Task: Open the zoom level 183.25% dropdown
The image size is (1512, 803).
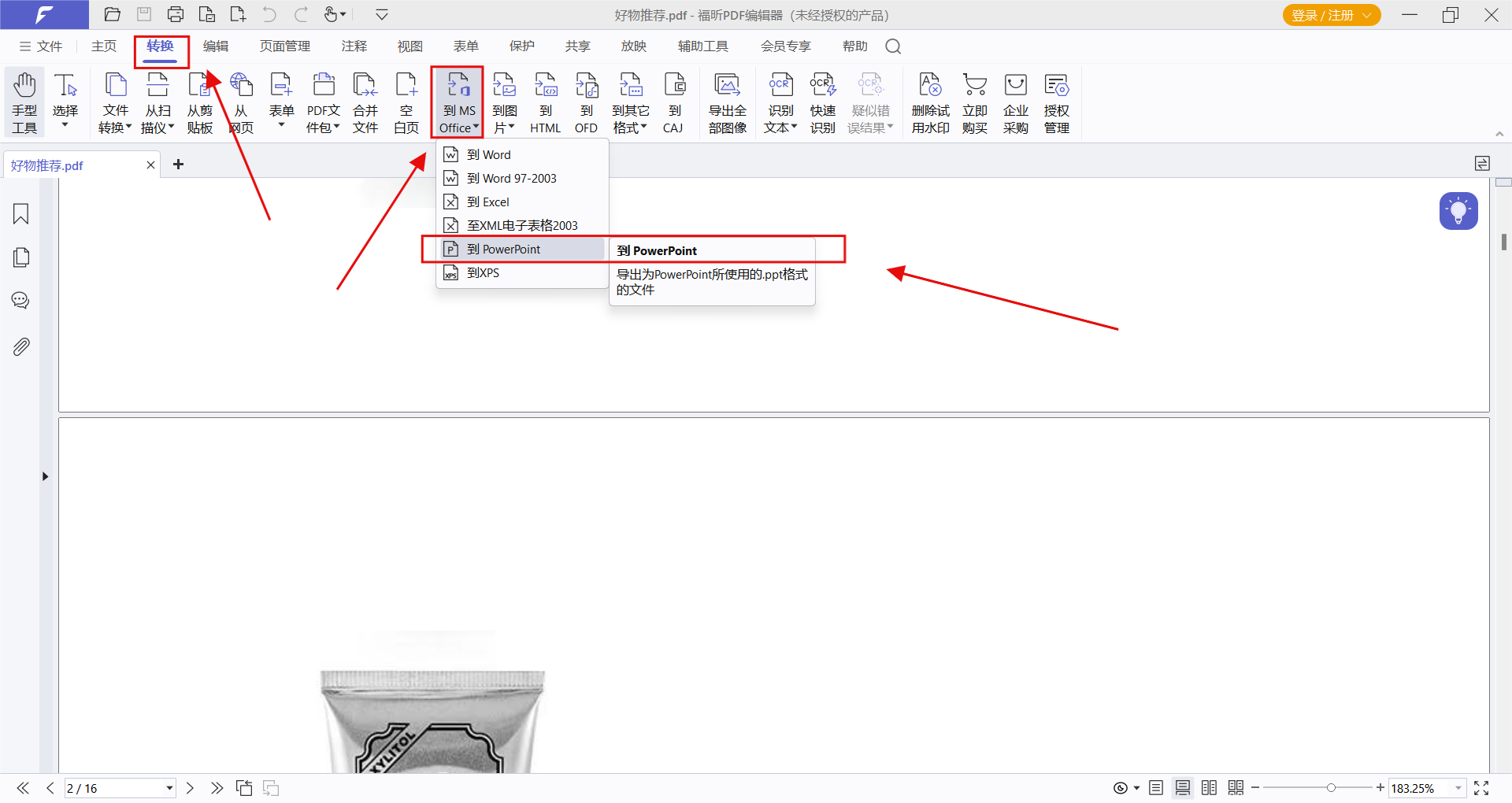Action: (1458, 788)
